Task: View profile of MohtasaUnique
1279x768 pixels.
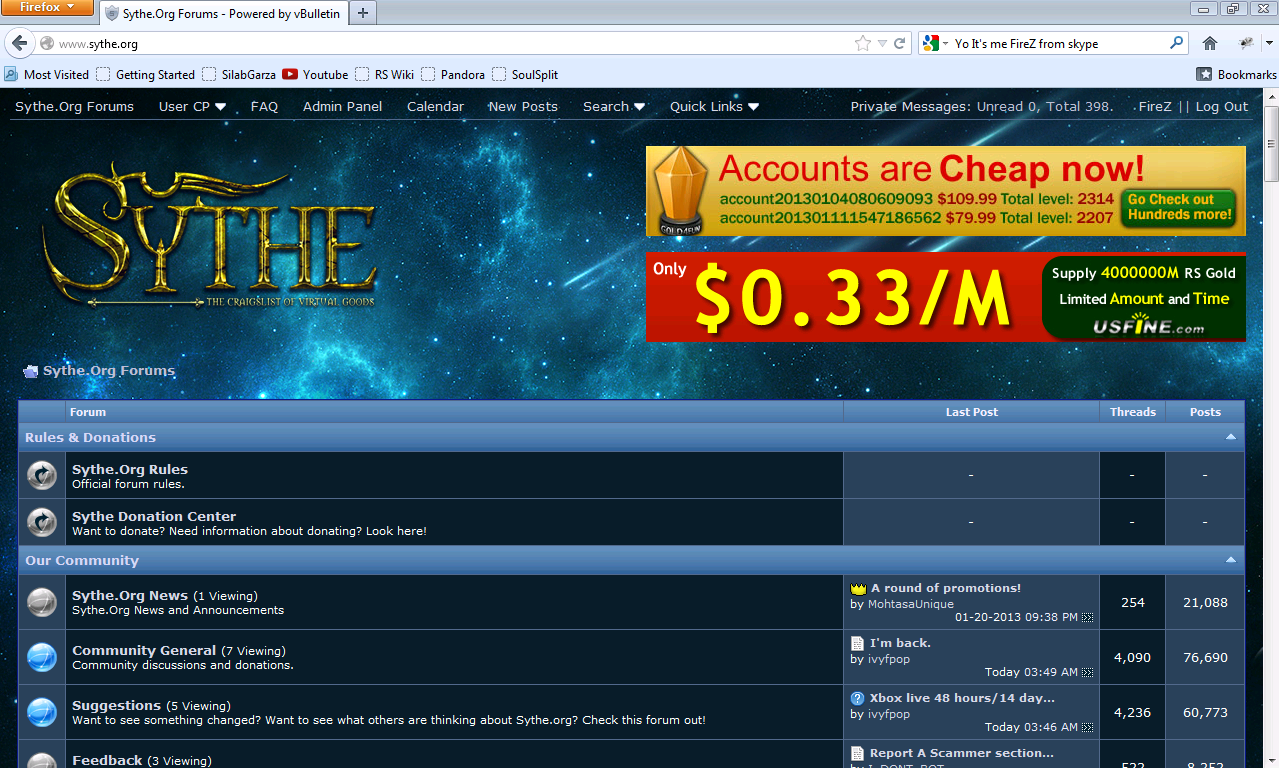Action: pyautogui.click(x=909, y=604)
